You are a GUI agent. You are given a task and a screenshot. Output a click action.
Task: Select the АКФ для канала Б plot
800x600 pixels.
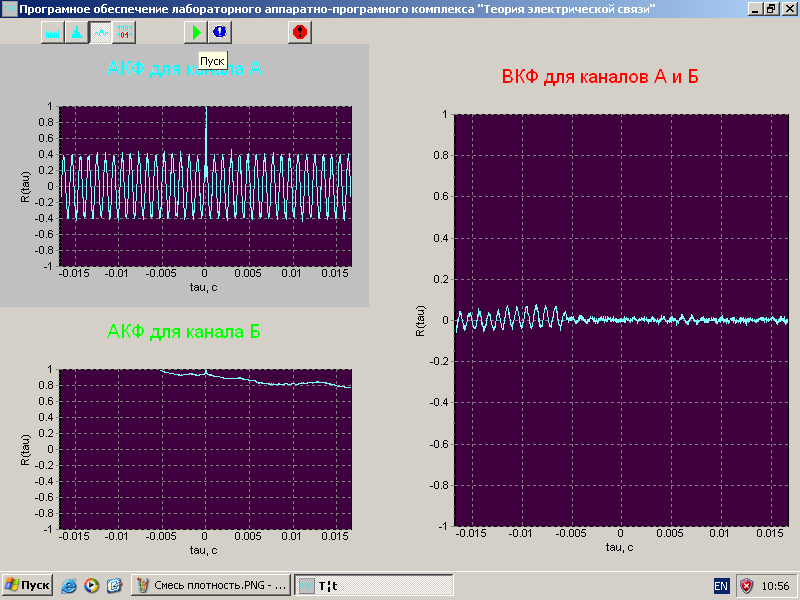(x=206, y=449)
